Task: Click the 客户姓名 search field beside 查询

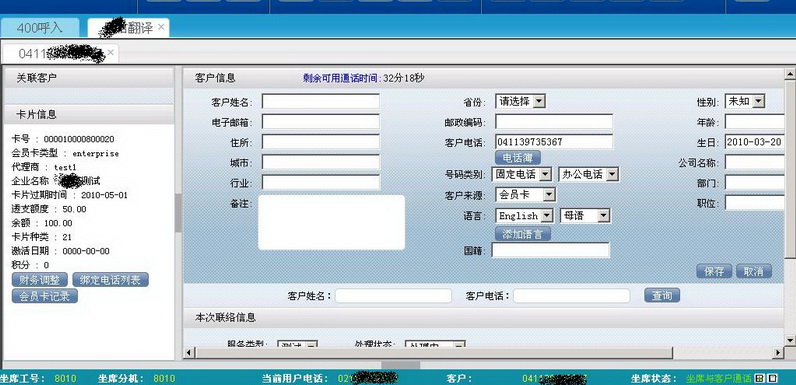Action: coord(393,296)
